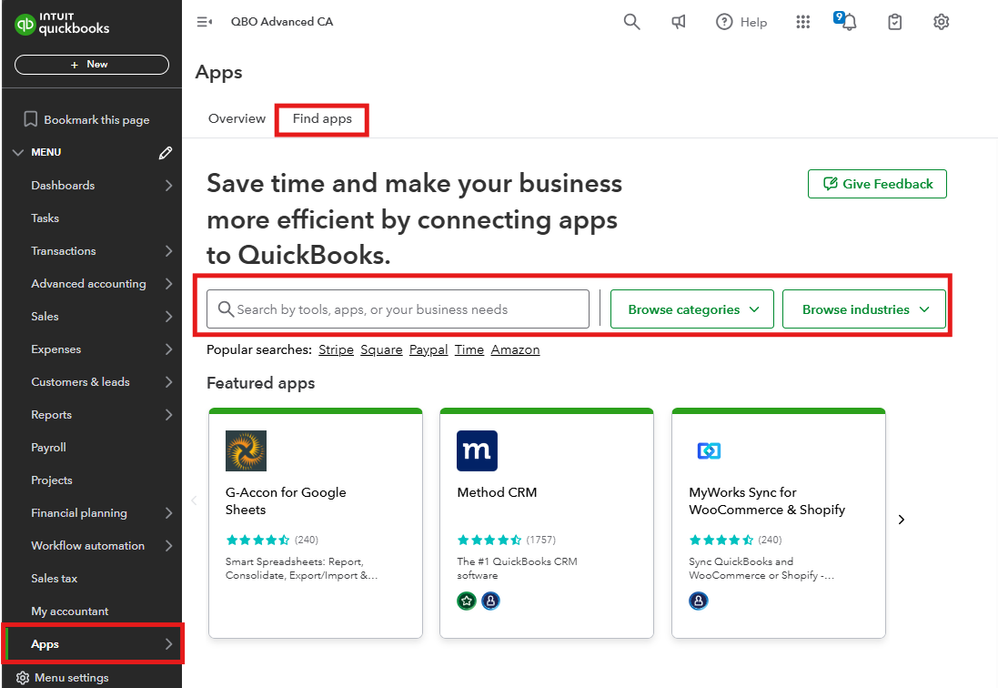Click the Stripe popular search link
The height and width of the screenshot is (688, 998).
(x=335, y=349)
